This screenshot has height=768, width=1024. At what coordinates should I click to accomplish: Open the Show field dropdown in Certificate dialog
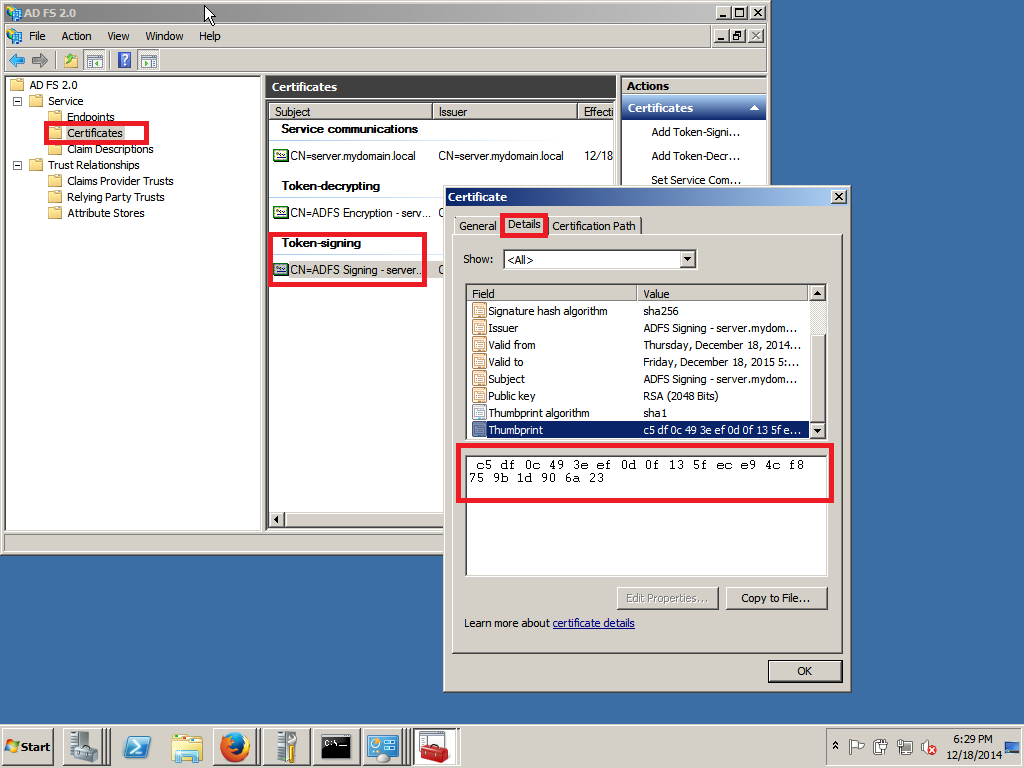tap(686, 258)
